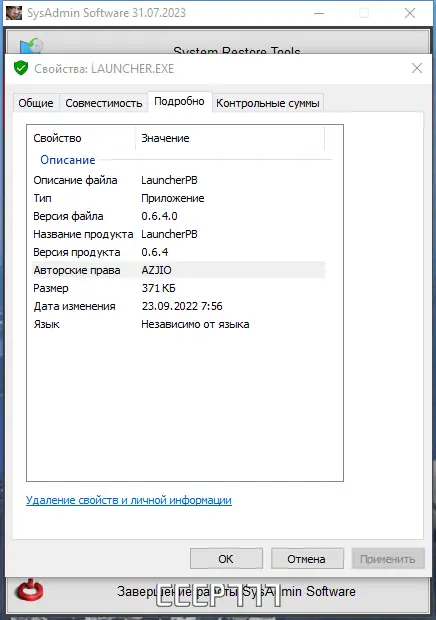Image resolution: width=436 pixels, height=620 pixels.
Task: Close the LAUNCHER.EXE properties dialog
Action: pos(417,68)
